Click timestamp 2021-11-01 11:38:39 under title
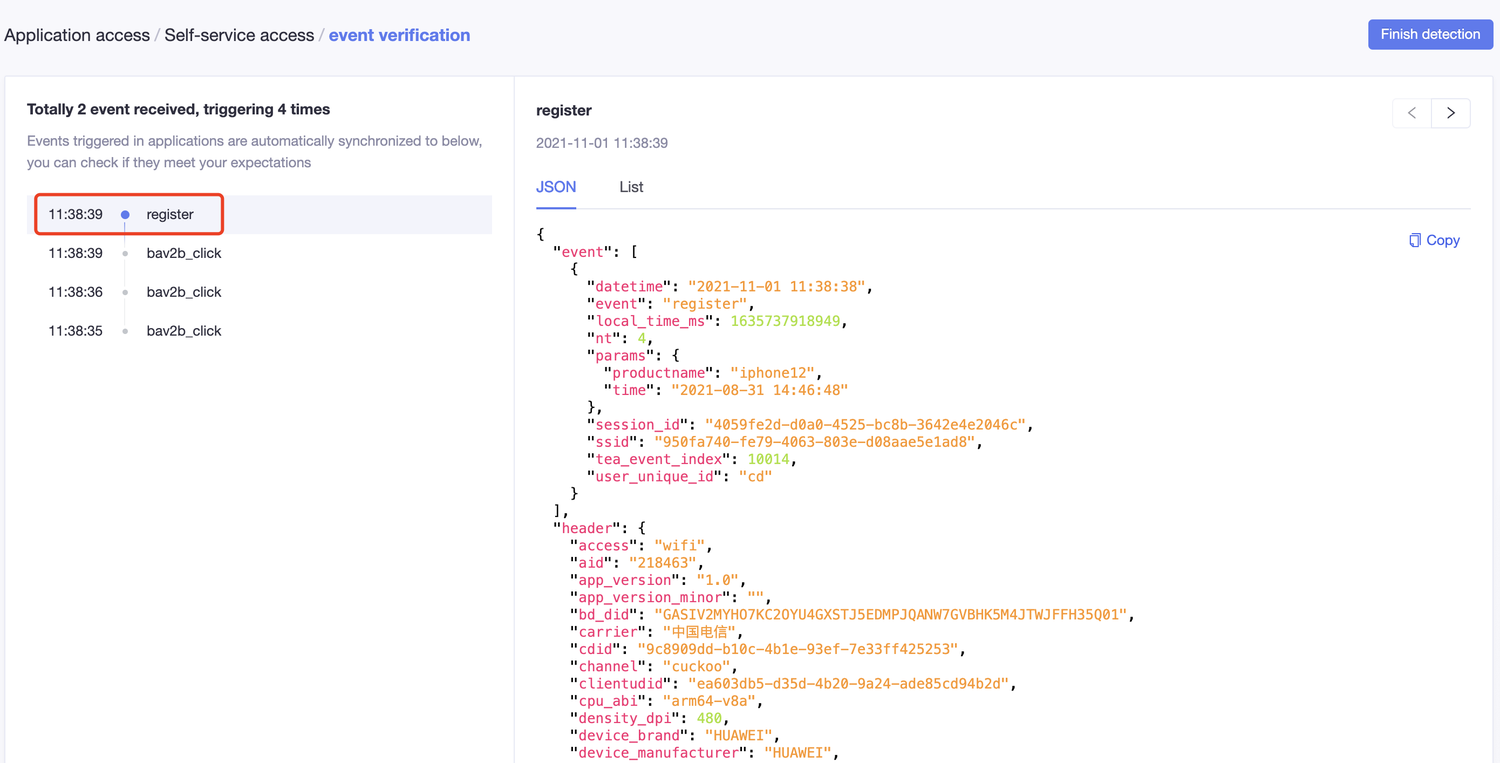 (x=602, y=143)
